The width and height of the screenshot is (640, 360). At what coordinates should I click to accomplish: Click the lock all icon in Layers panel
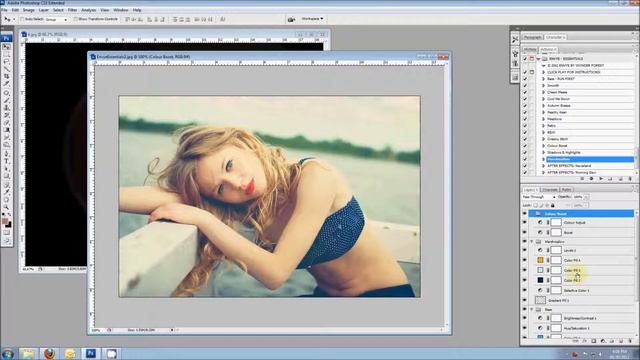click(553, 205)
